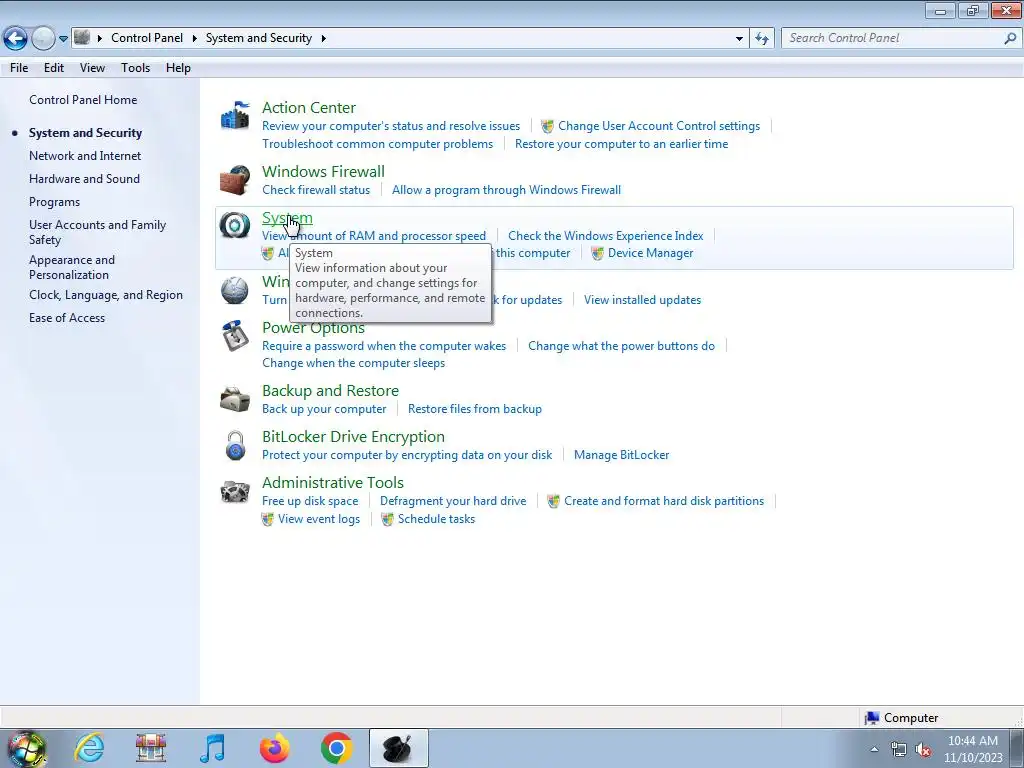Open Hardware and Sound category
This screenshot has height=768, width=1024.
84,179
